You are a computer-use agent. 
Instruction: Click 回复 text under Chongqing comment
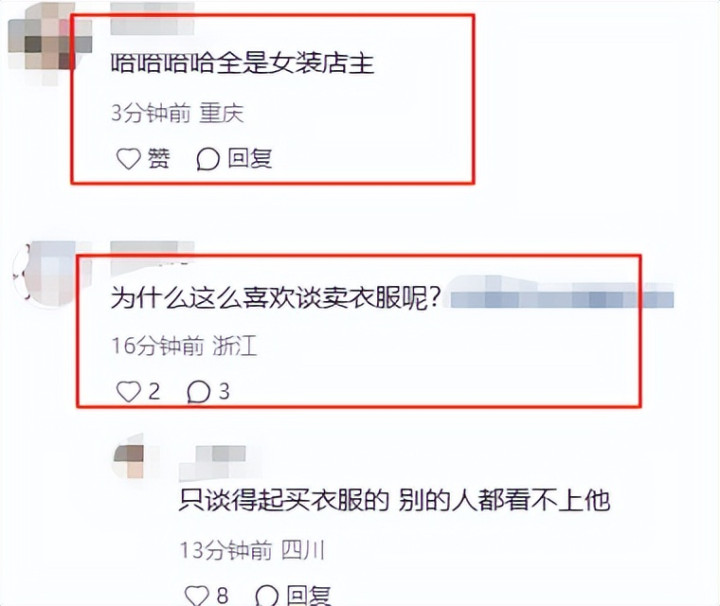point(250,159)
